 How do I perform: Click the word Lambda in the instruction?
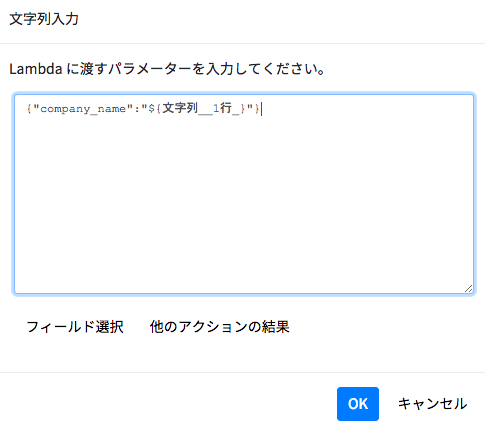click(x=36, y=69)
